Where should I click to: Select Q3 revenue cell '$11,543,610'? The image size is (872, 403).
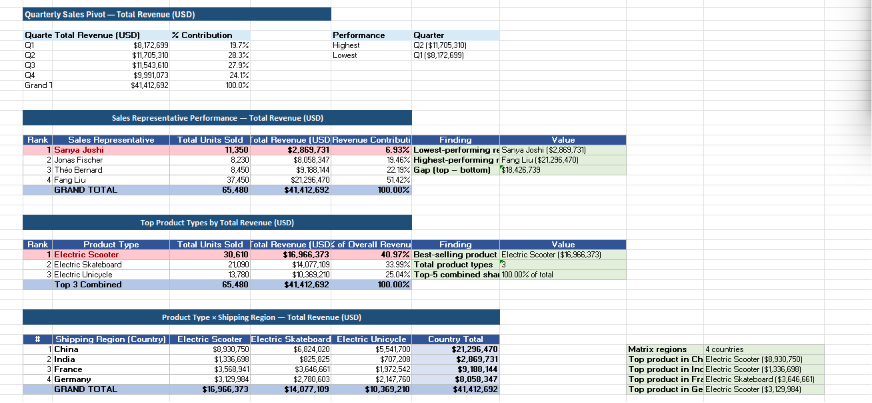[x=112, y=65]
